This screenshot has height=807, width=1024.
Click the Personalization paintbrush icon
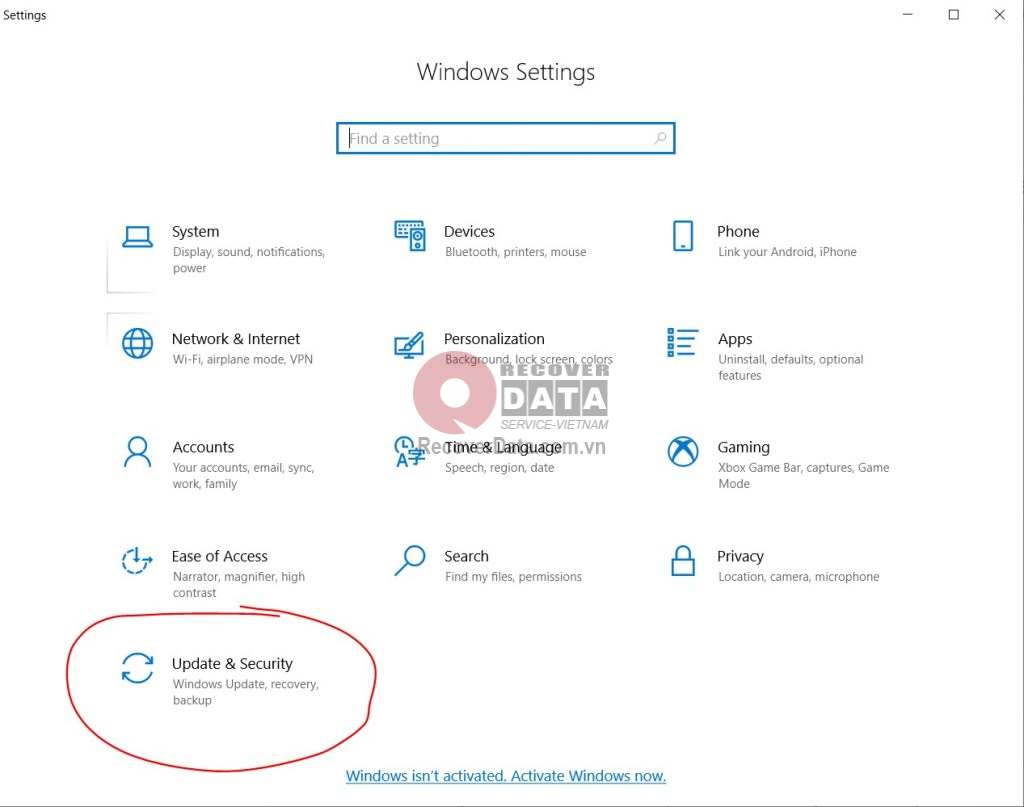pyautogui.click(x=409, y=345)
